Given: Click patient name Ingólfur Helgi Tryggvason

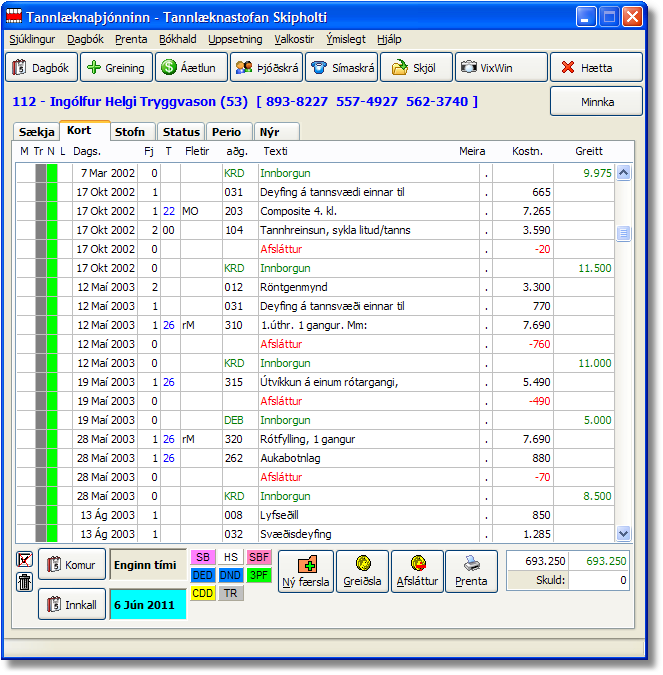Looking at the screenshot, I should (133, 102).
